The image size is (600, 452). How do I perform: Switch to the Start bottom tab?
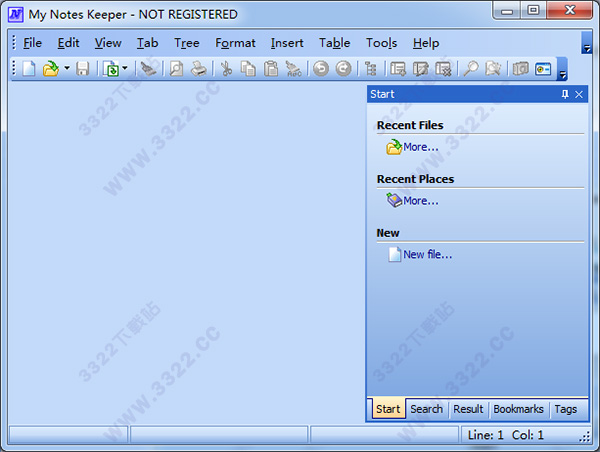coord(388,409)
